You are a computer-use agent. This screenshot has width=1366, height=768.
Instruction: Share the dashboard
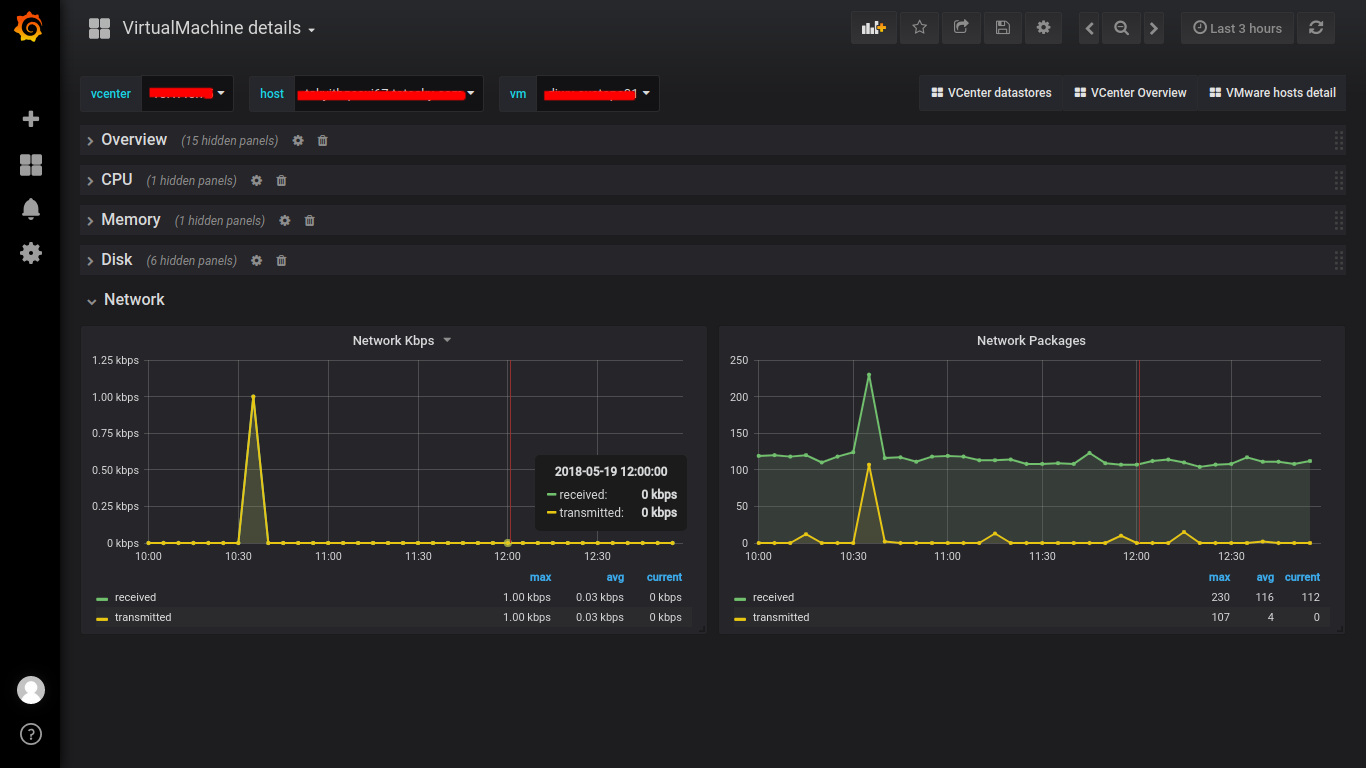pyautogui.click(x=961, y=28)
